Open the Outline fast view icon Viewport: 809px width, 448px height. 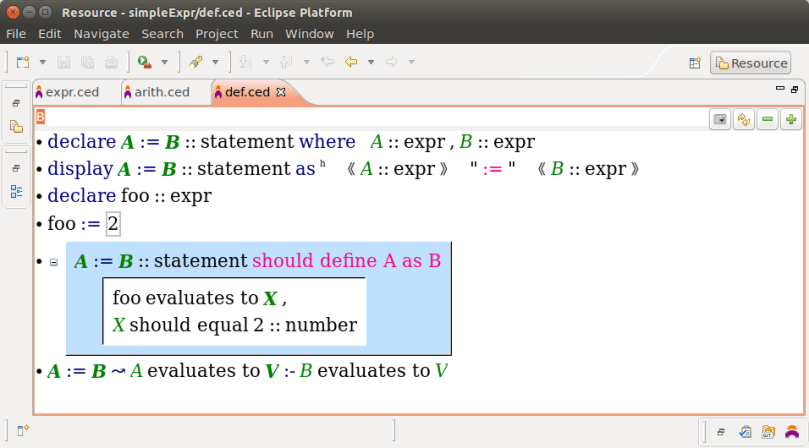pyautogui.click(x=16, y=191)
